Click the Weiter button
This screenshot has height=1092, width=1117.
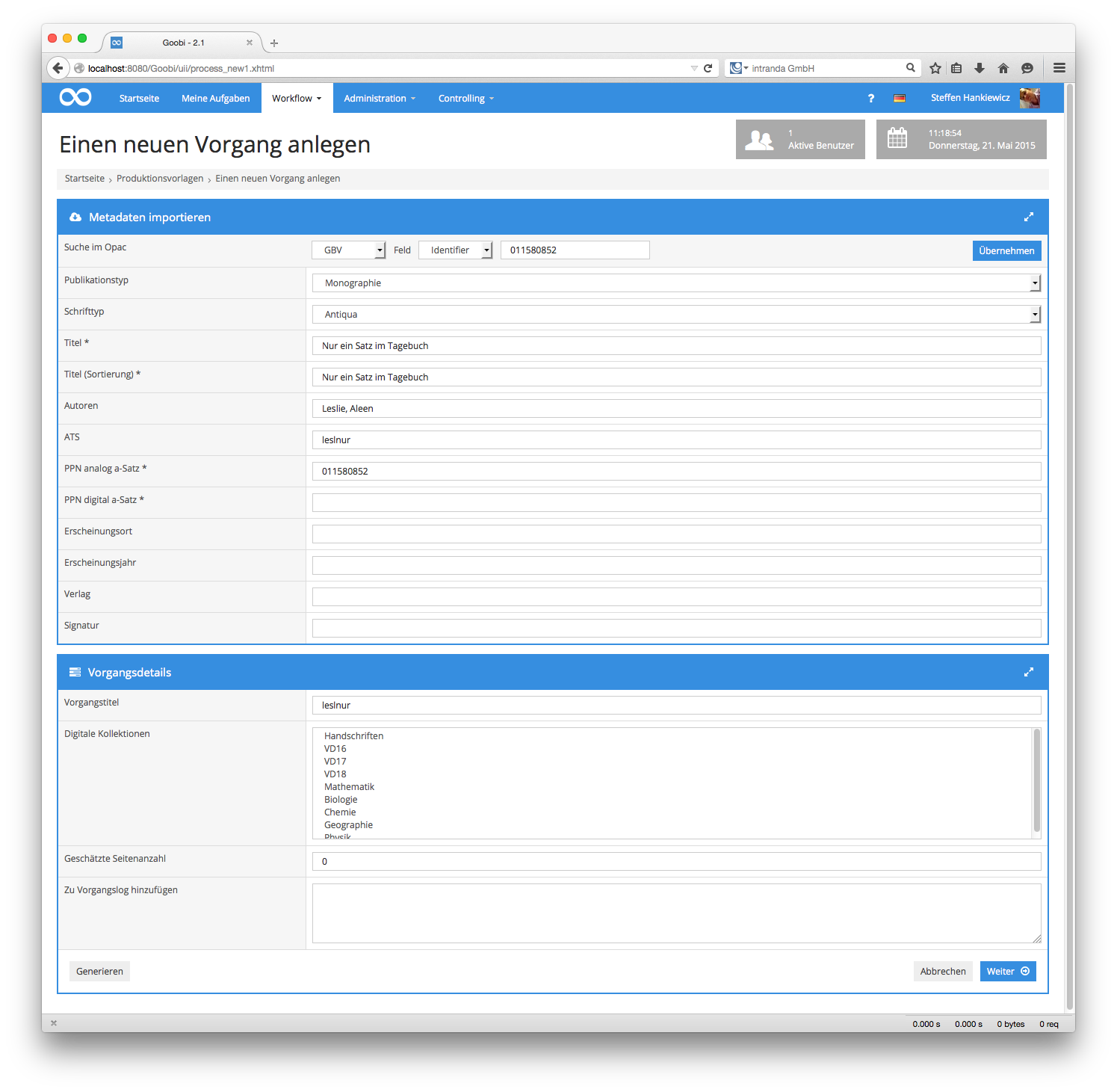[x=1008, y=971]
